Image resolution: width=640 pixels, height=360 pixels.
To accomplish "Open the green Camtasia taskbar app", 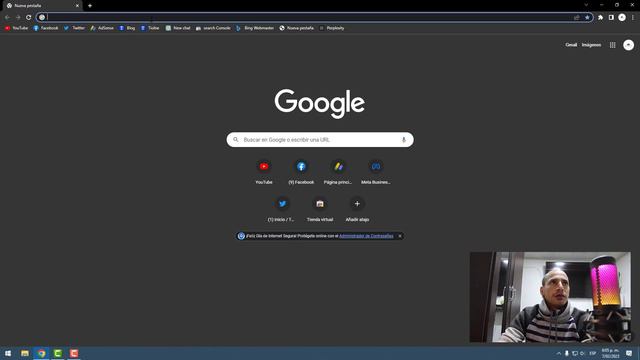I will click(x=58, y=353).
